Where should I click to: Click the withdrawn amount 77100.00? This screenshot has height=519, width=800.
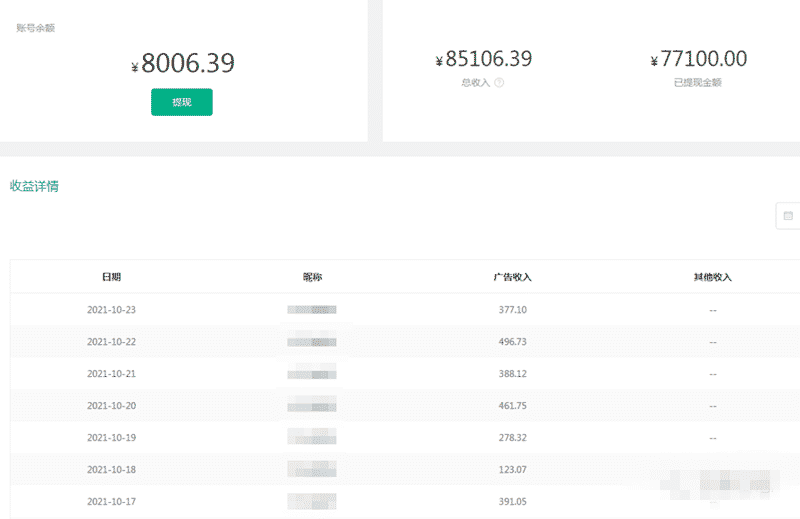pyautogui.click(x=699, y=59)
